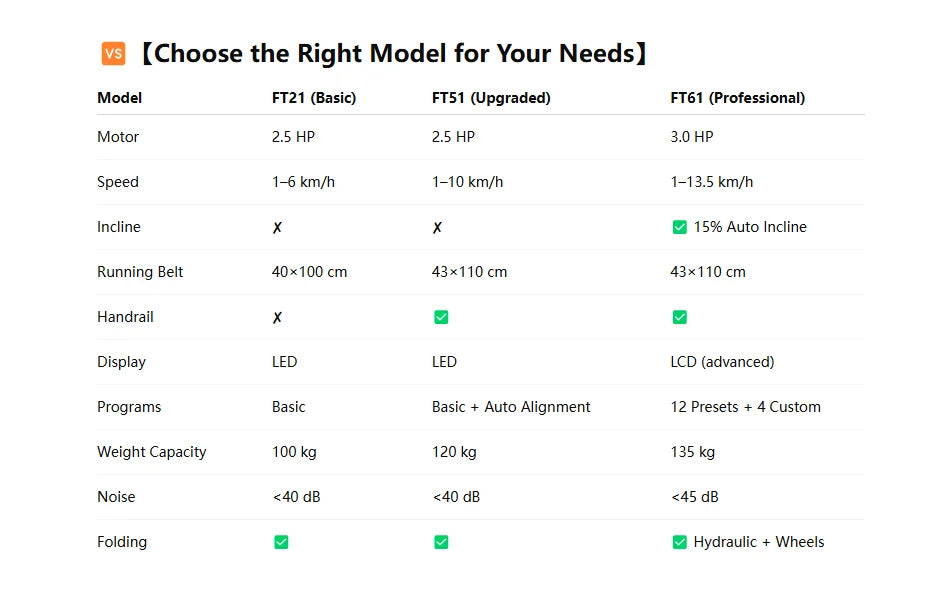Click the green check beside Hydraulic + Wheels
The height and width of the screenshot is (607, 929).
680,542
